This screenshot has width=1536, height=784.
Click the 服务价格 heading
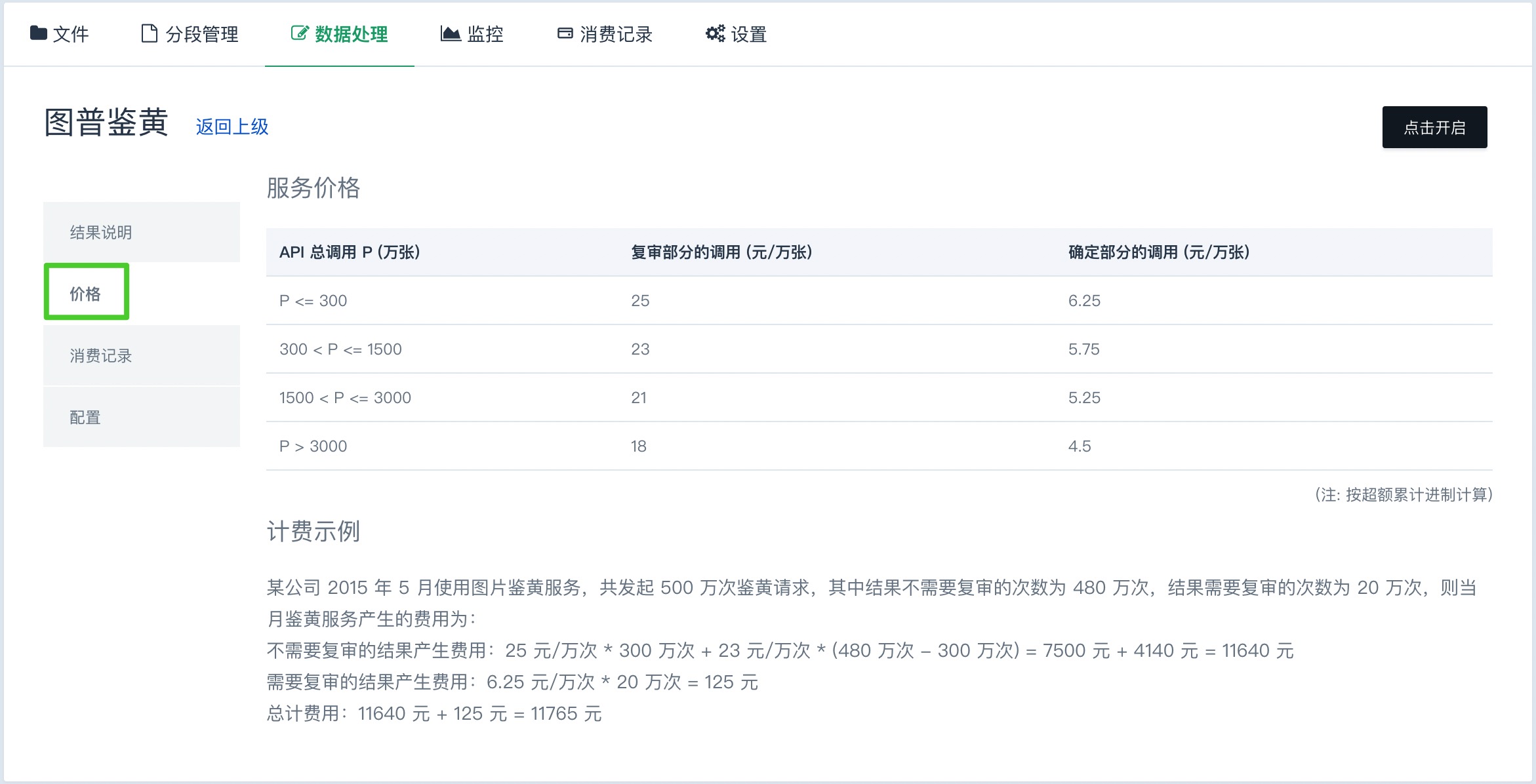(x=313, y=188)
